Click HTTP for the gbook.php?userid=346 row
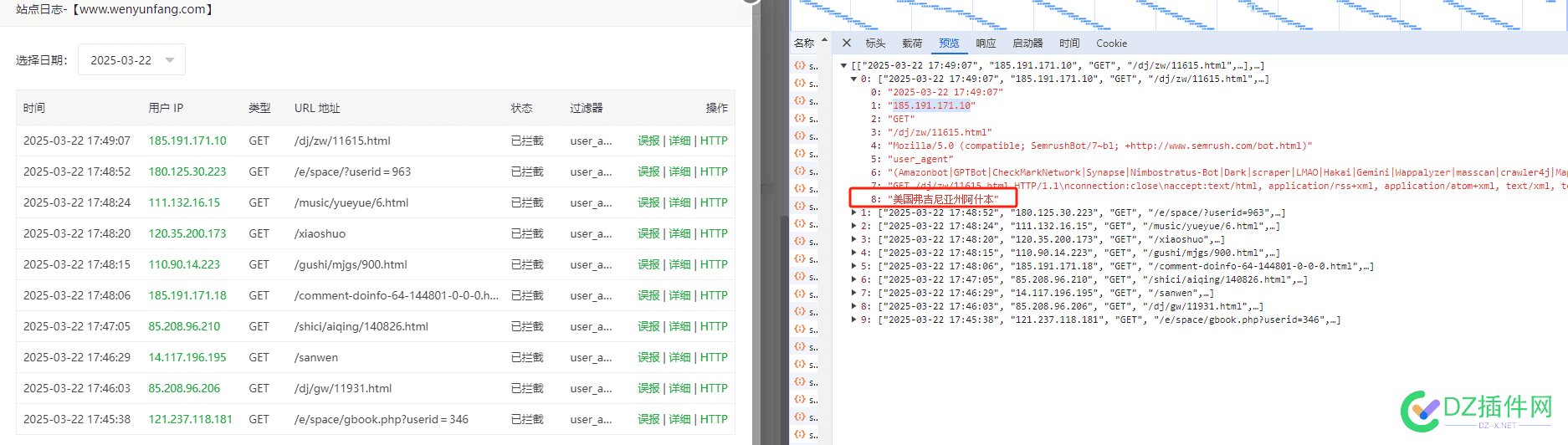 714,419
